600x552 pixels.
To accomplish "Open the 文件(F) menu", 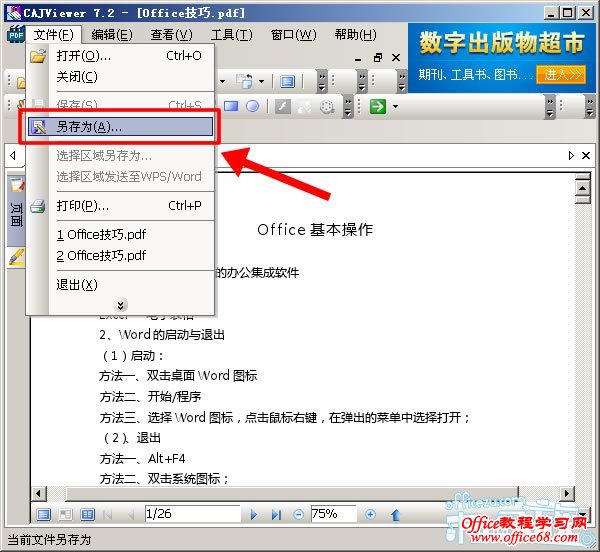I will [x=54, y=35].
